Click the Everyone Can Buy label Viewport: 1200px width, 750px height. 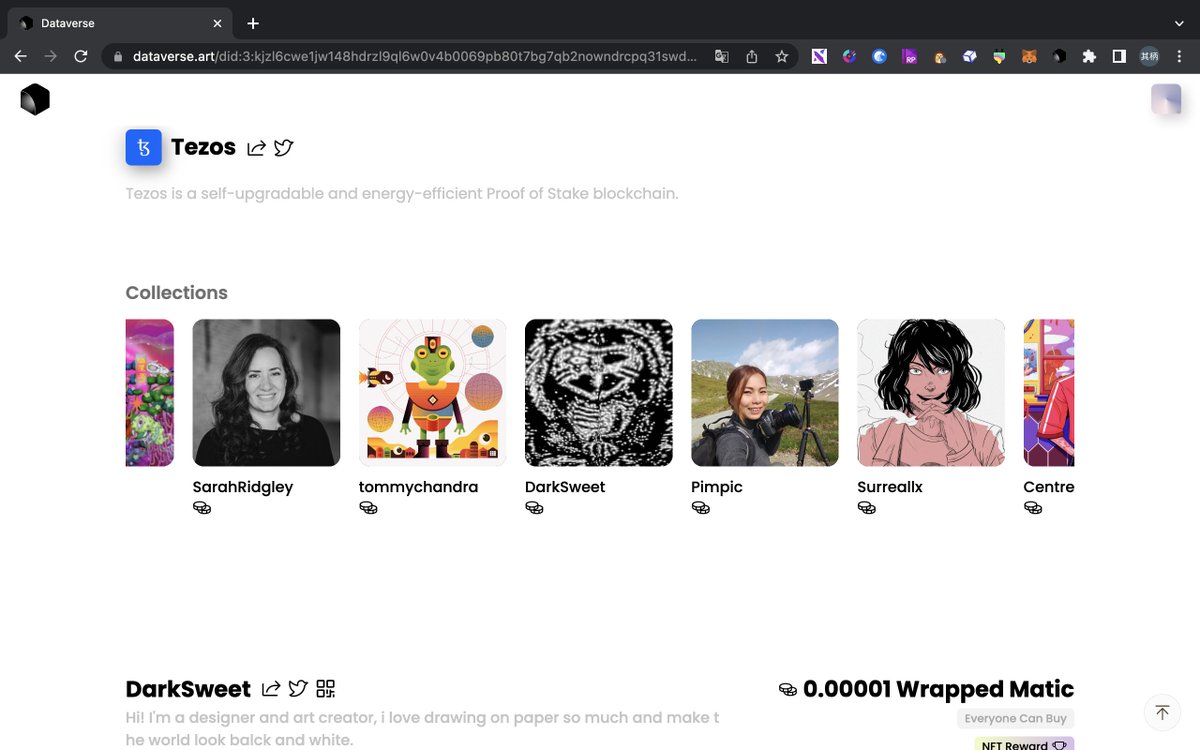[x=1015, y=718]
